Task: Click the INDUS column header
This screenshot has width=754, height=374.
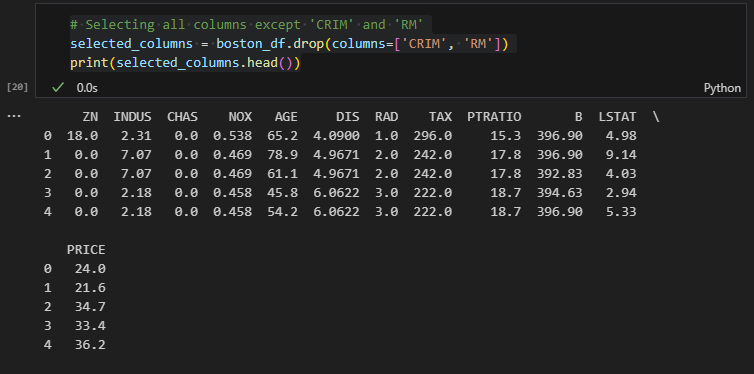Action: [132, 117]
